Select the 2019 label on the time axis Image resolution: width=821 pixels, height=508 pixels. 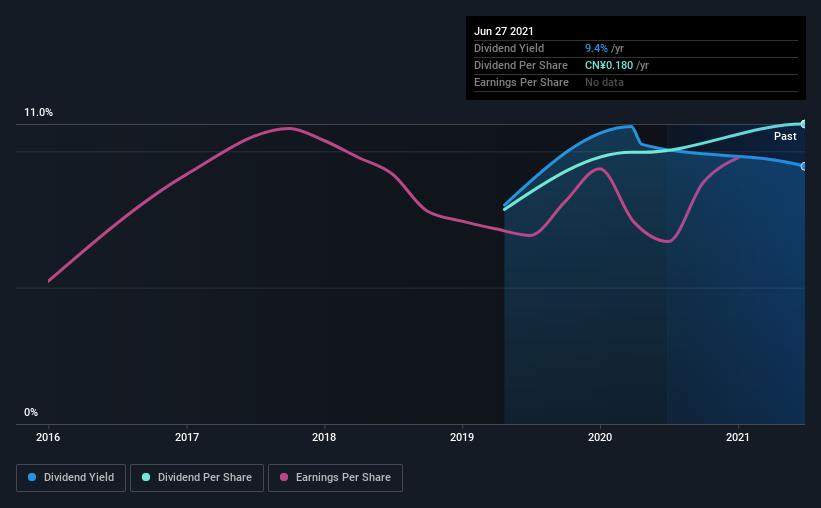pyautogui.click(x=462, y=437)
